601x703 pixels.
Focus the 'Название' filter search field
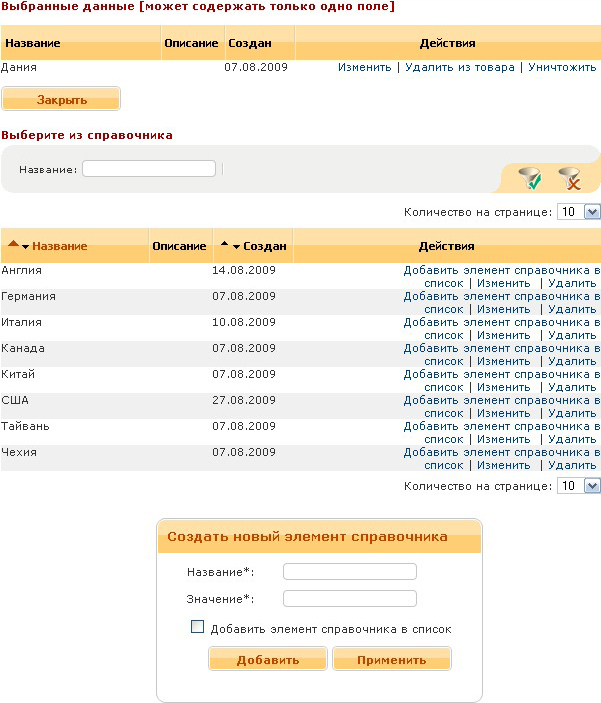149,169
